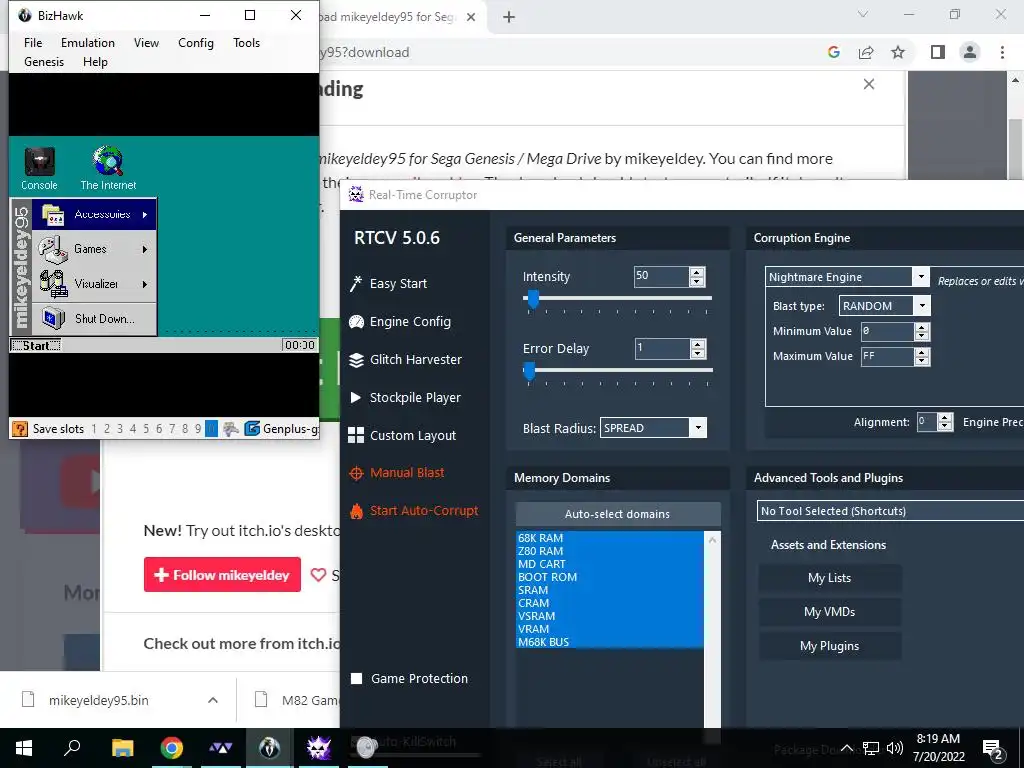The height and width of the screenshot is (768, 1024).
Task: Trigger the Manual Blast crosshair icon
Action: pos(356,473)
